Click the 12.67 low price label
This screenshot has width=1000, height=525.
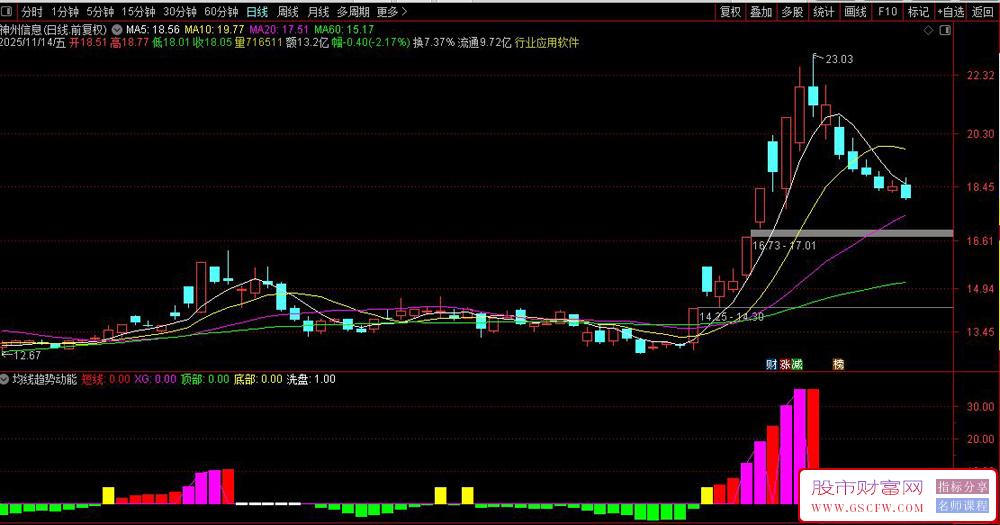[x=27, y=355]
